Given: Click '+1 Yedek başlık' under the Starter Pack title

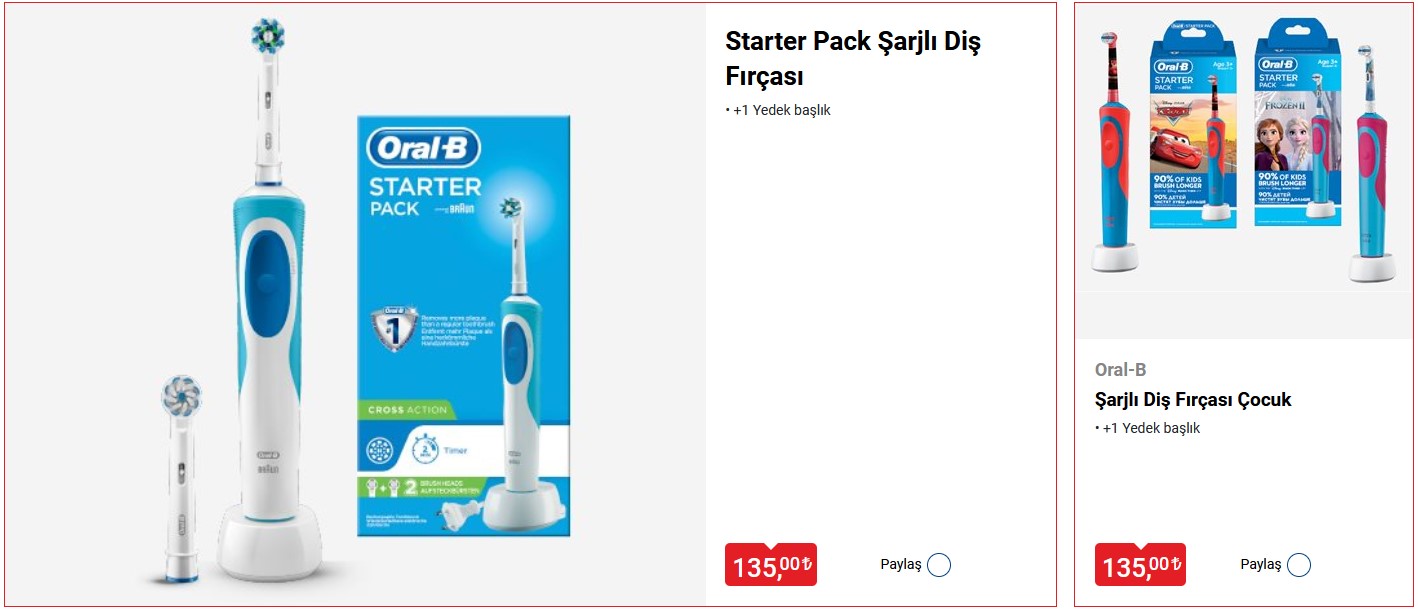Looking at the screenshot, I should point(778,110).
